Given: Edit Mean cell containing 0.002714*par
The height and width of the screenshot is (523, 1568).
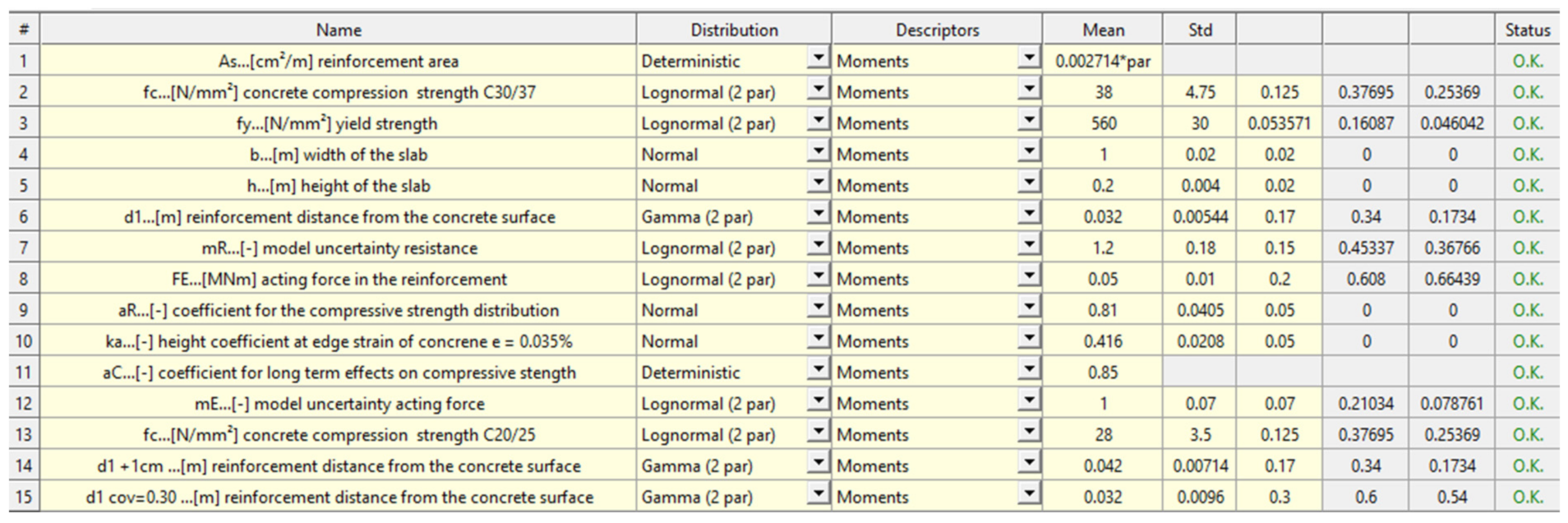Looking at the screenshot, I should [x=1103, y=61].
